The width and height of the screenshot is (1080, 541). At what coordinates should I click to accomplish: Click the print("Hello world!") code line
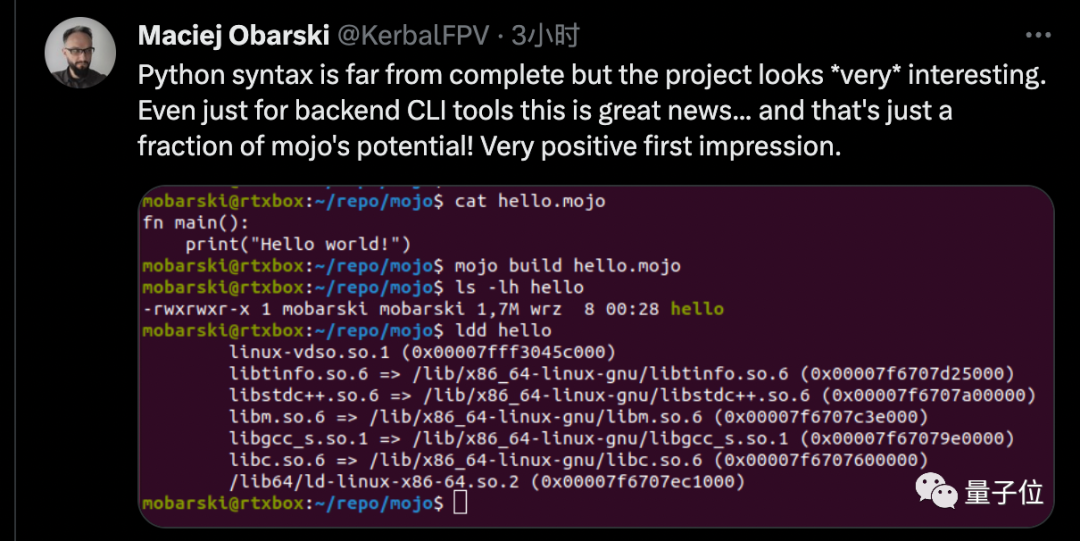298,244
